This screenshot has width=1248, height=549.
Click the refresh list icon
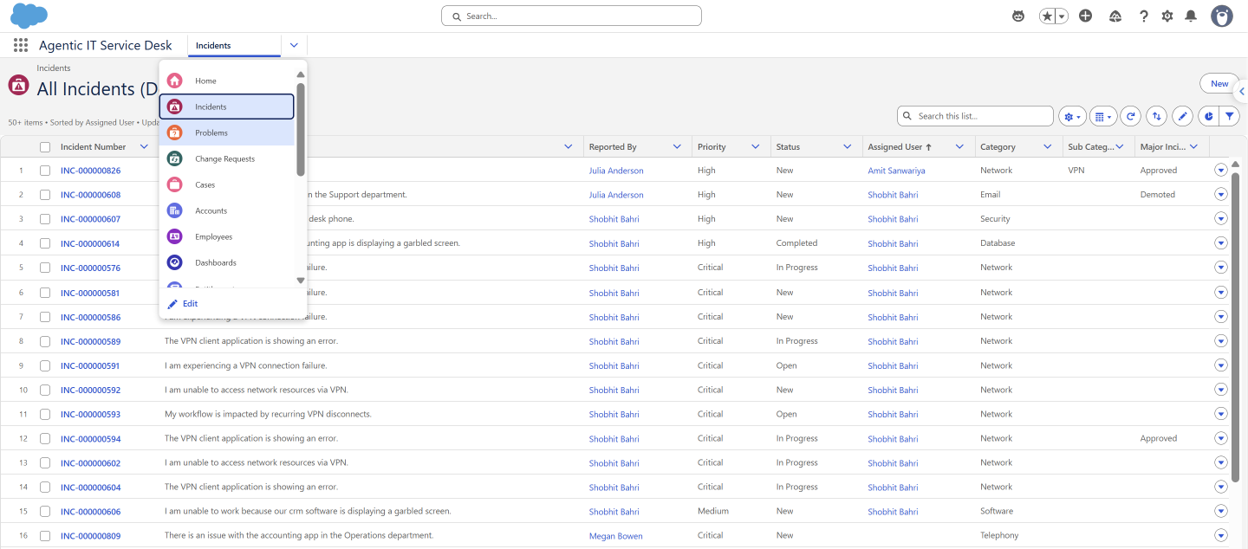tap(1130, 116)
